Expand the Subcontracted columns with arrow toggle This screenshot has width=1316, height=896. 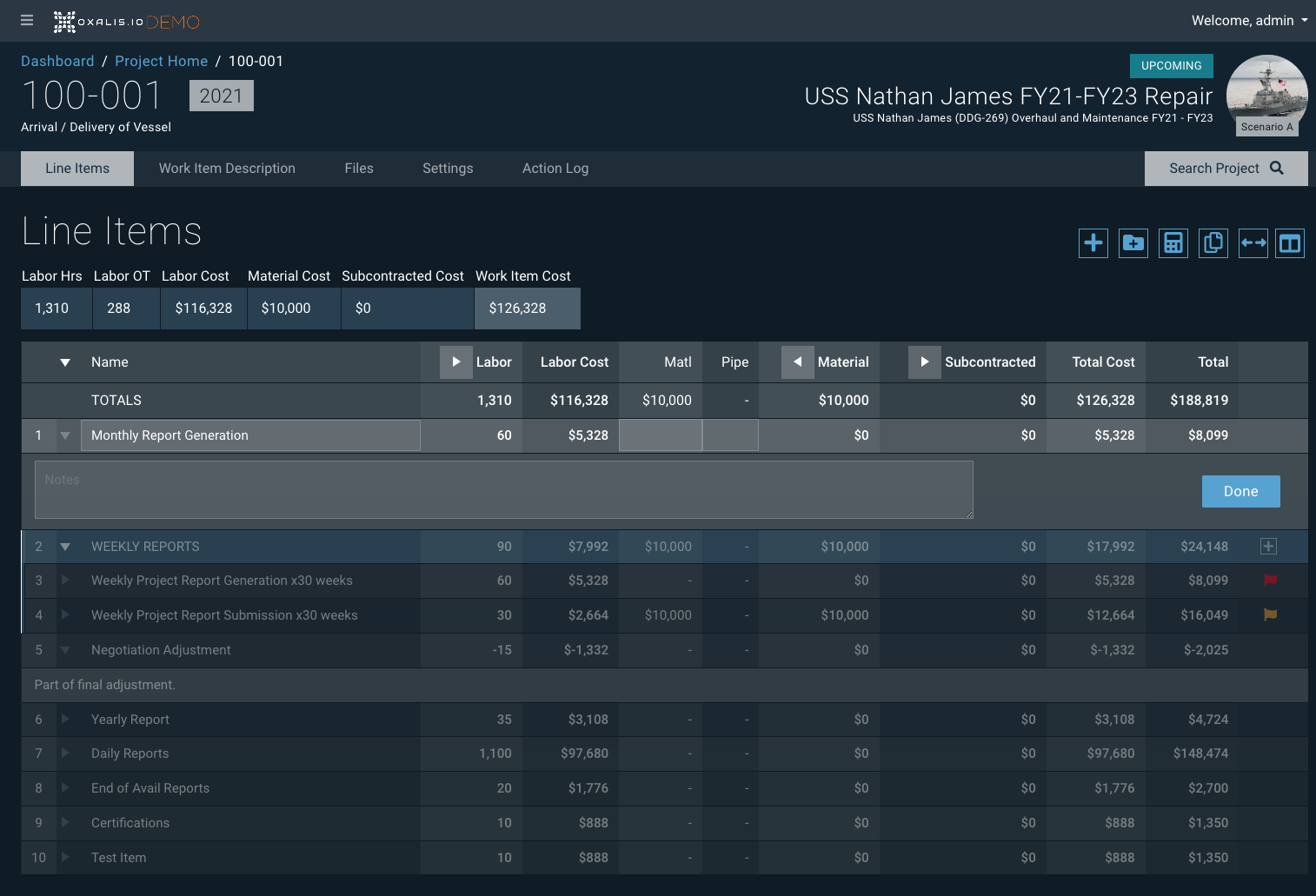pyautogui.click(x=924, y=362)
